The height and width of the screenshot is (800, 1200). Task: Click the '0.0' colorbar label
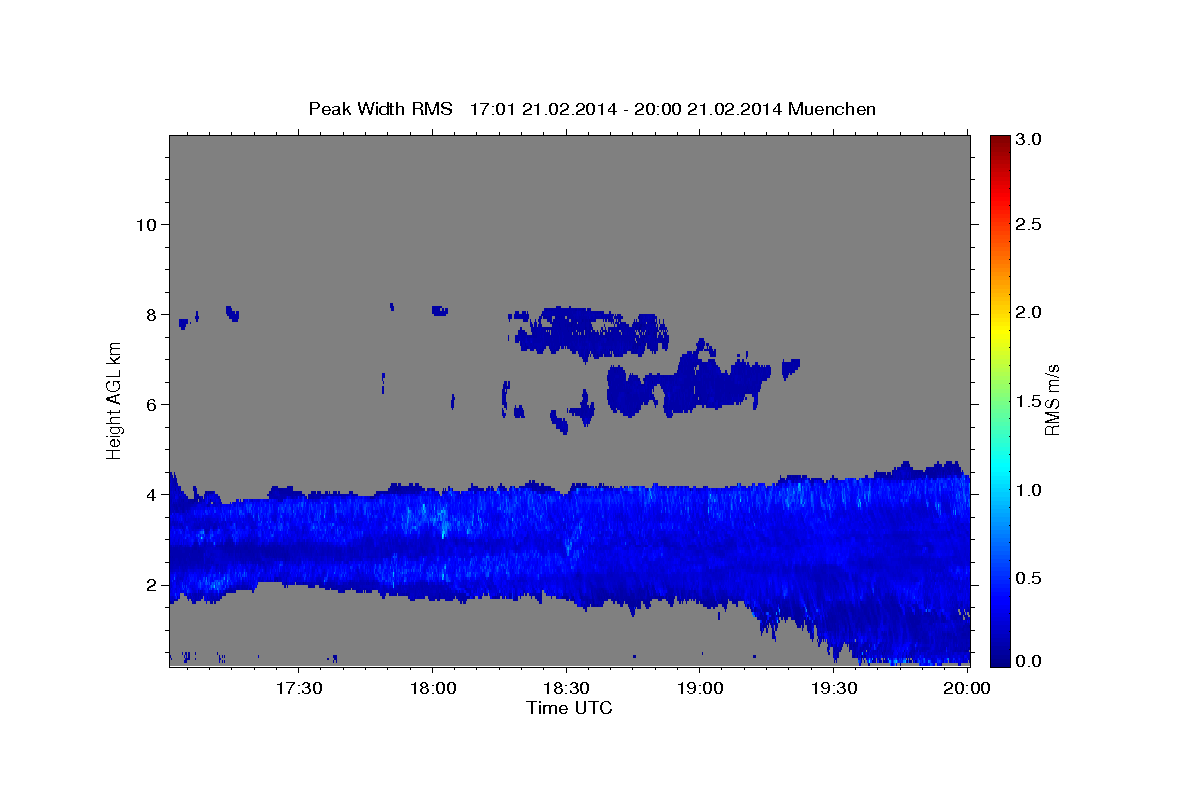[1030, 661]
